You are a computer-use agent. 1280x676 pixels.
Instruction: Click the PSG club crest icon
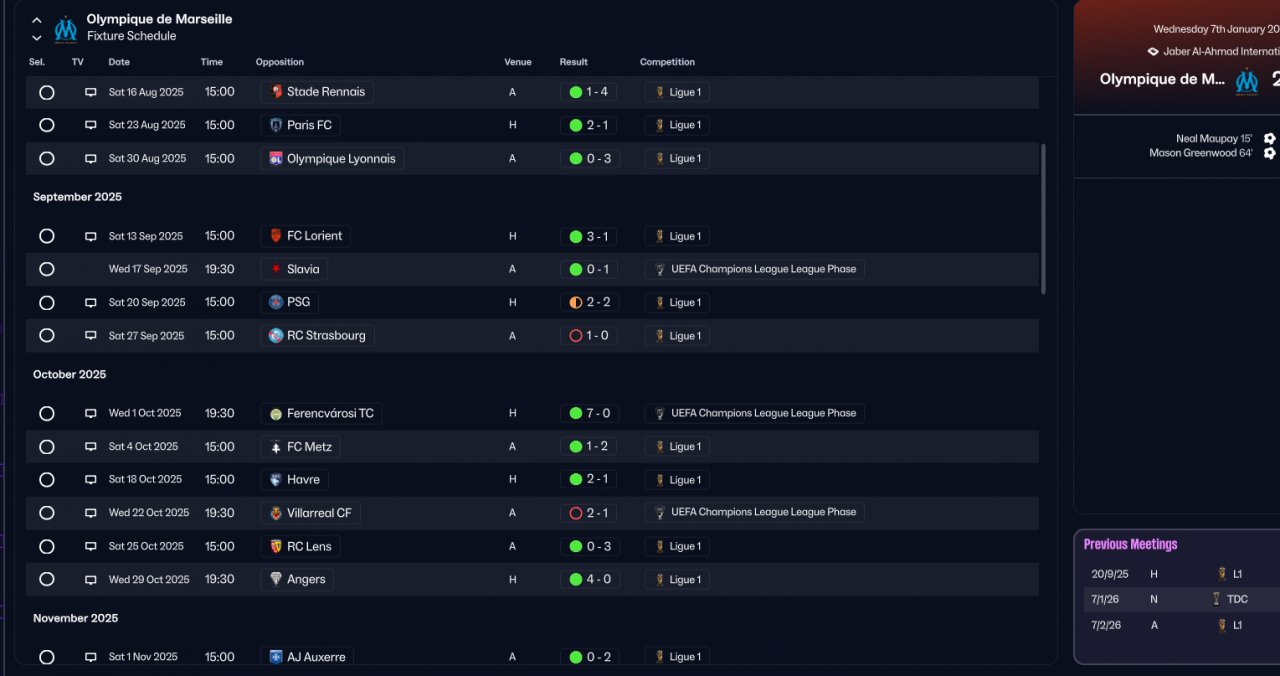click(276, 302)
